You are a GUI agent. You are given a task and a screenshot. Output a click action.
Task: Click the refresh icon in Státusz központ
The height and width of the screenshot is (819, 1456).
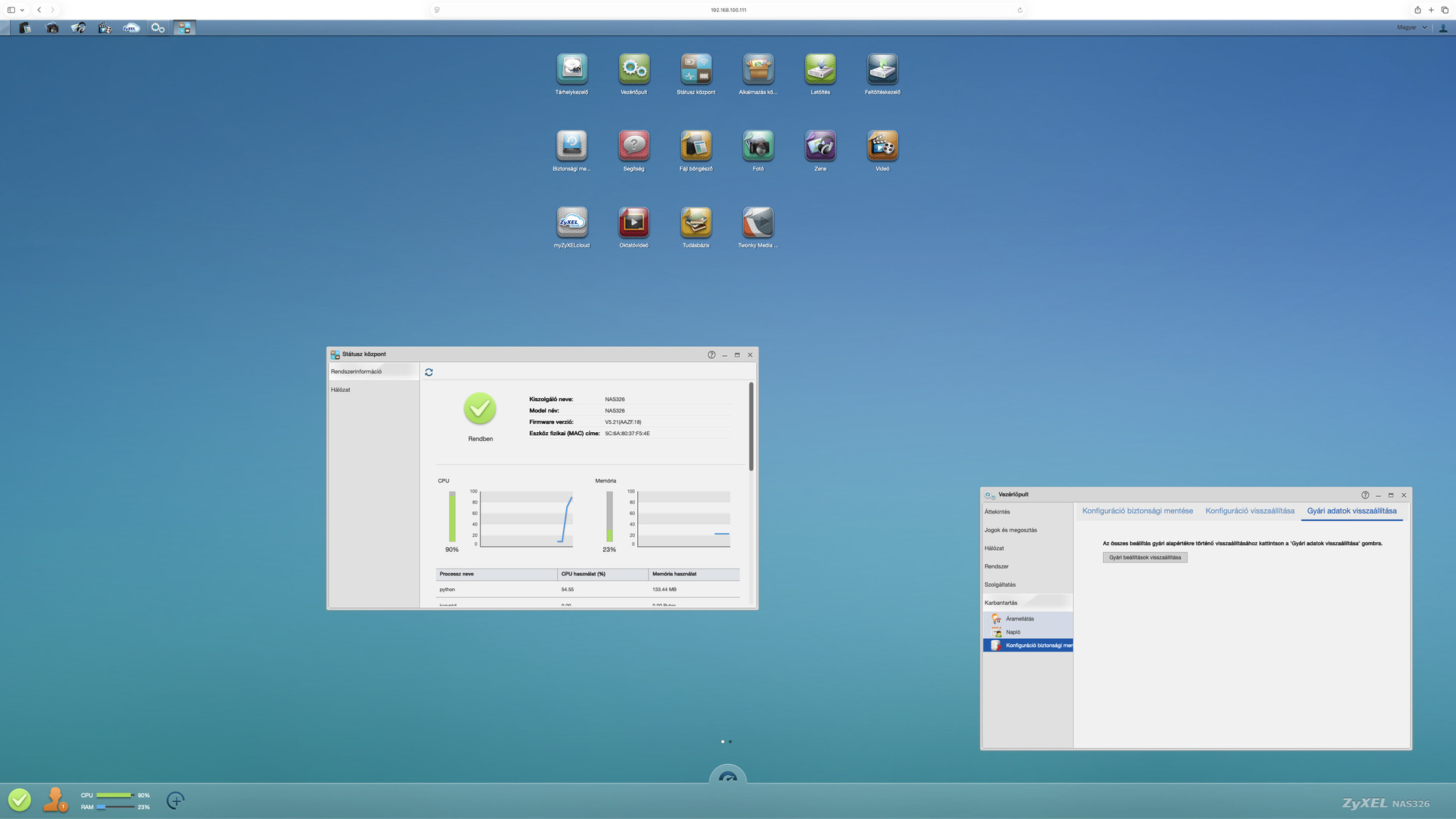pyautogui.click(x=429, y=372)
